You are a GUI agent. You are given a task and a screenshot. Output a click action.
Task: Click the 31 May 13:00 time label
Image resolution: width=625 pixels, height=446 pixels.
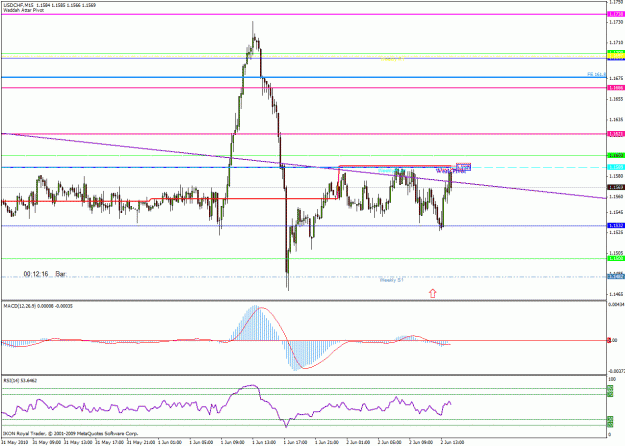[x=79, y=442]
